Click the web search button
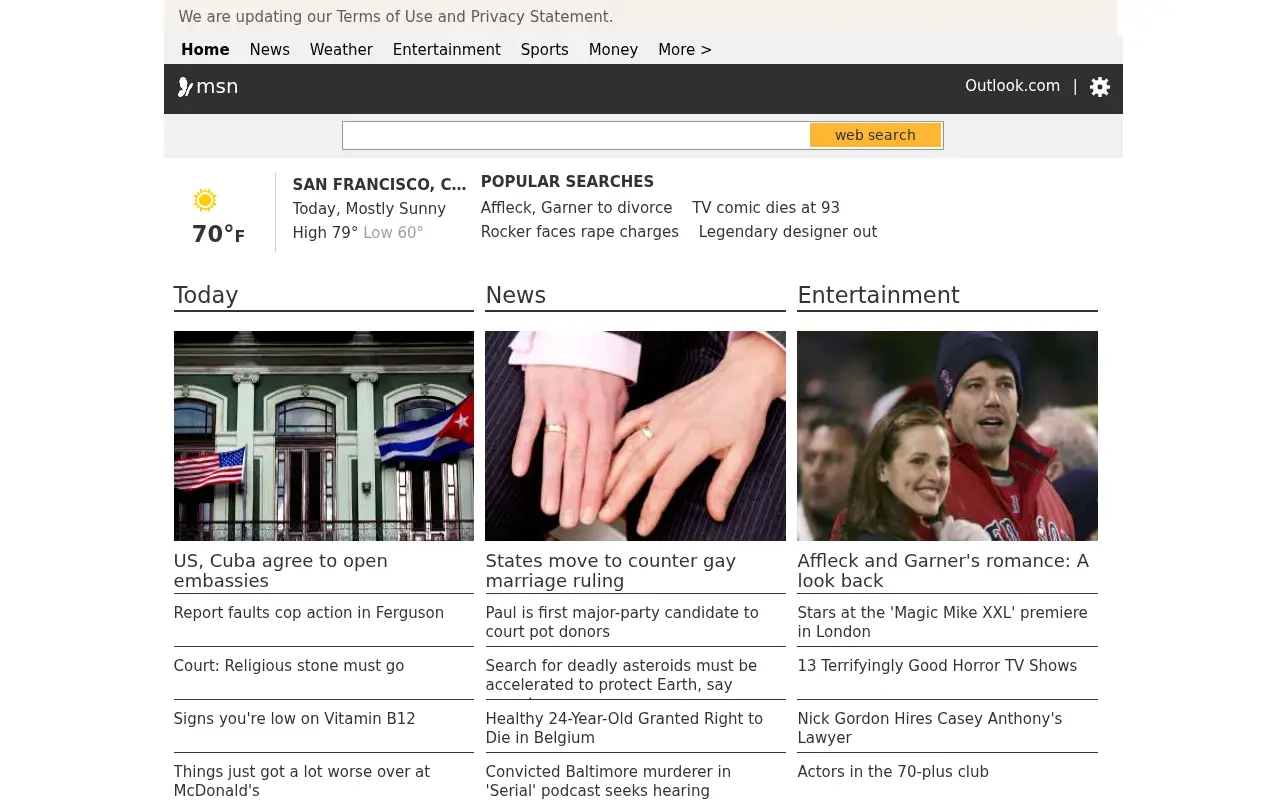The image size is (1280, 800). (875, 135)
